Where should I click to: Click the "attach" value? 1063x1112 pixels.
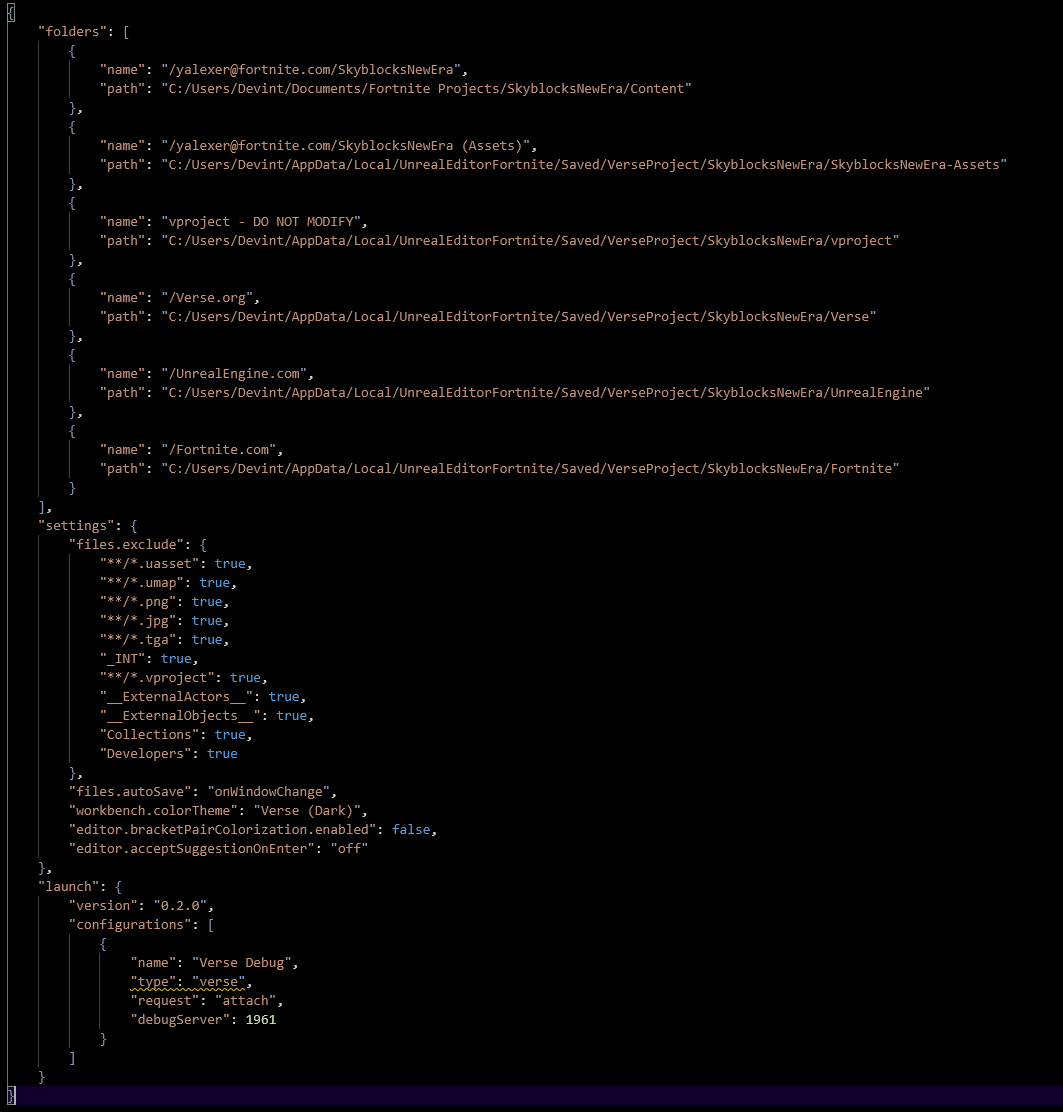[245, 1001]
